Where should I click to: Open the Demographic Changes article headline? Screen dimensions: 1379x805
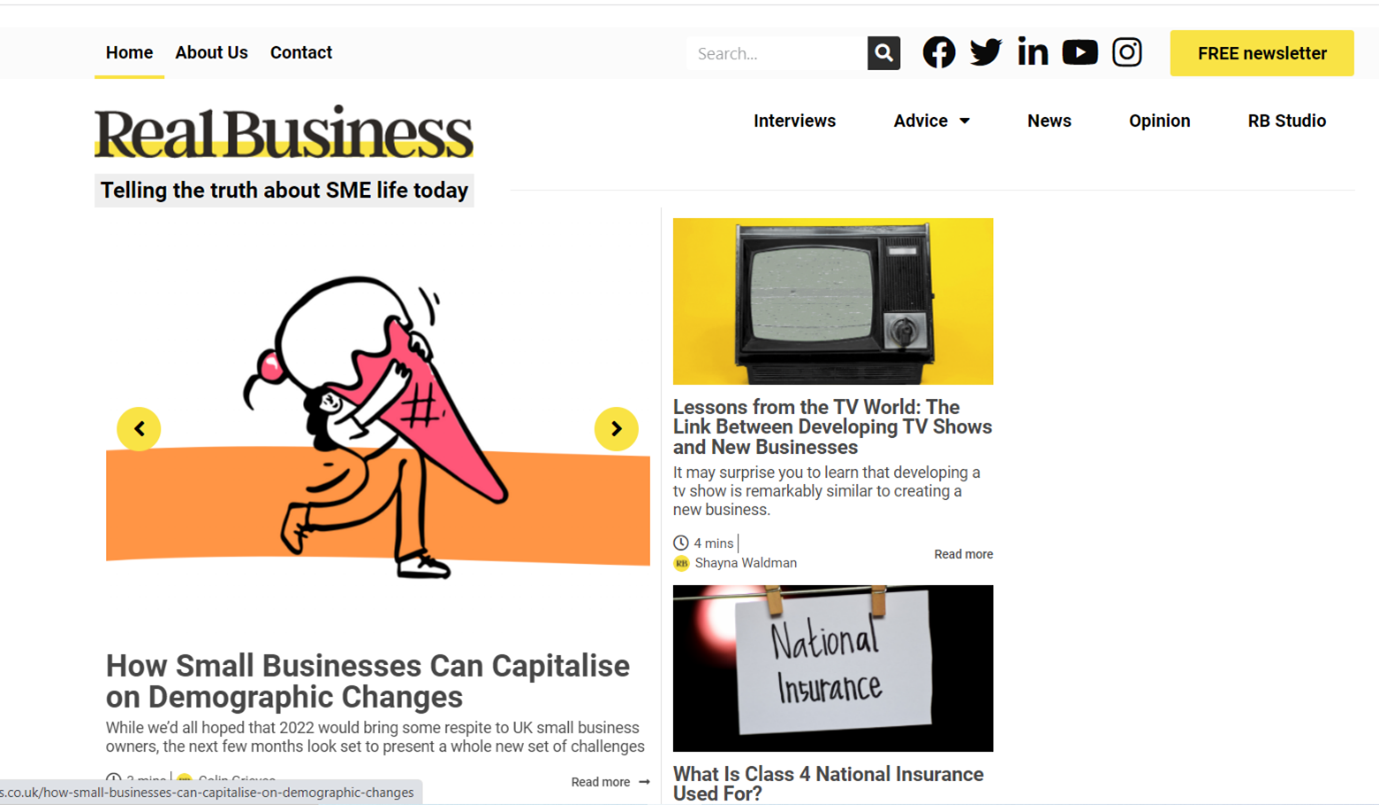368,681
